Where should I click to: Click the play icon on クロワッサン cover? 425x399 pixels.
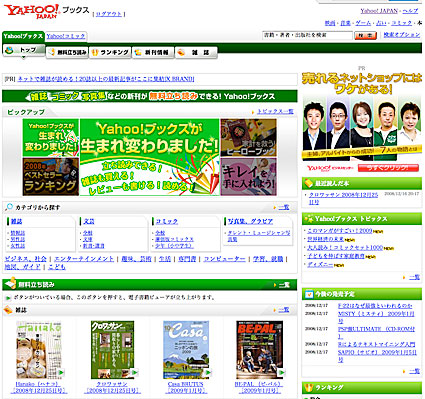(x=134, y=372)
